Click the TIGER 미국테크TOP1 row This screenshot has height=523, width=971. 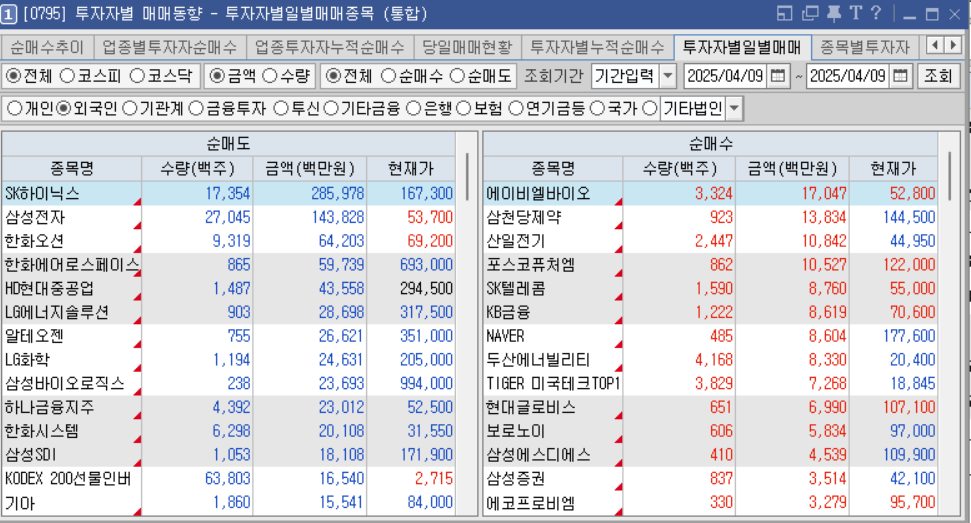pos(710,383)
